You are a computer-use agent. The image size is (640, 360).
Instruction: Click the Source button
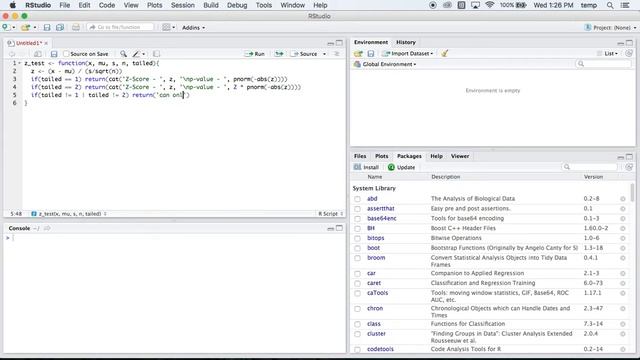pyautogui.click(x=304, y=54)
